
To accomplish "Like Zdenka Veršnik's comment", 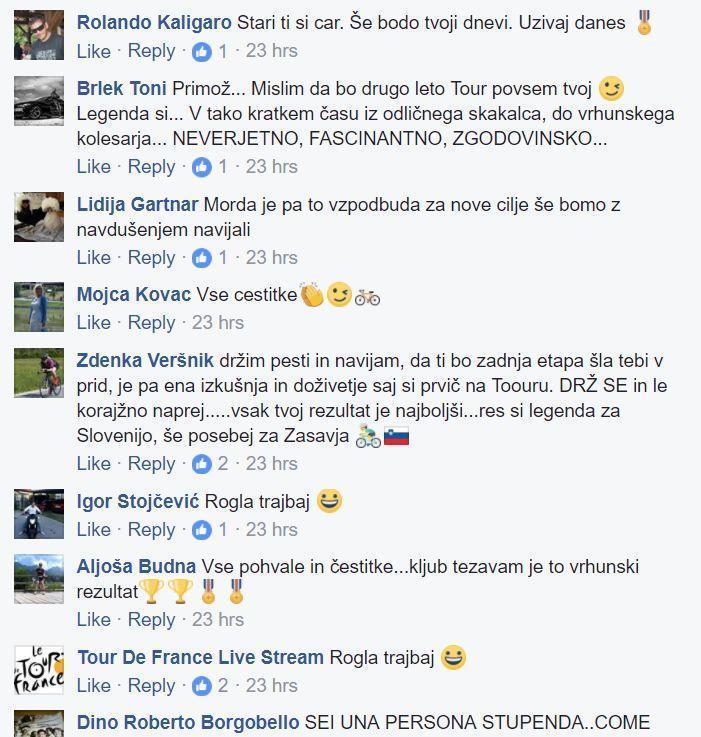I will (x=94, y=464).
